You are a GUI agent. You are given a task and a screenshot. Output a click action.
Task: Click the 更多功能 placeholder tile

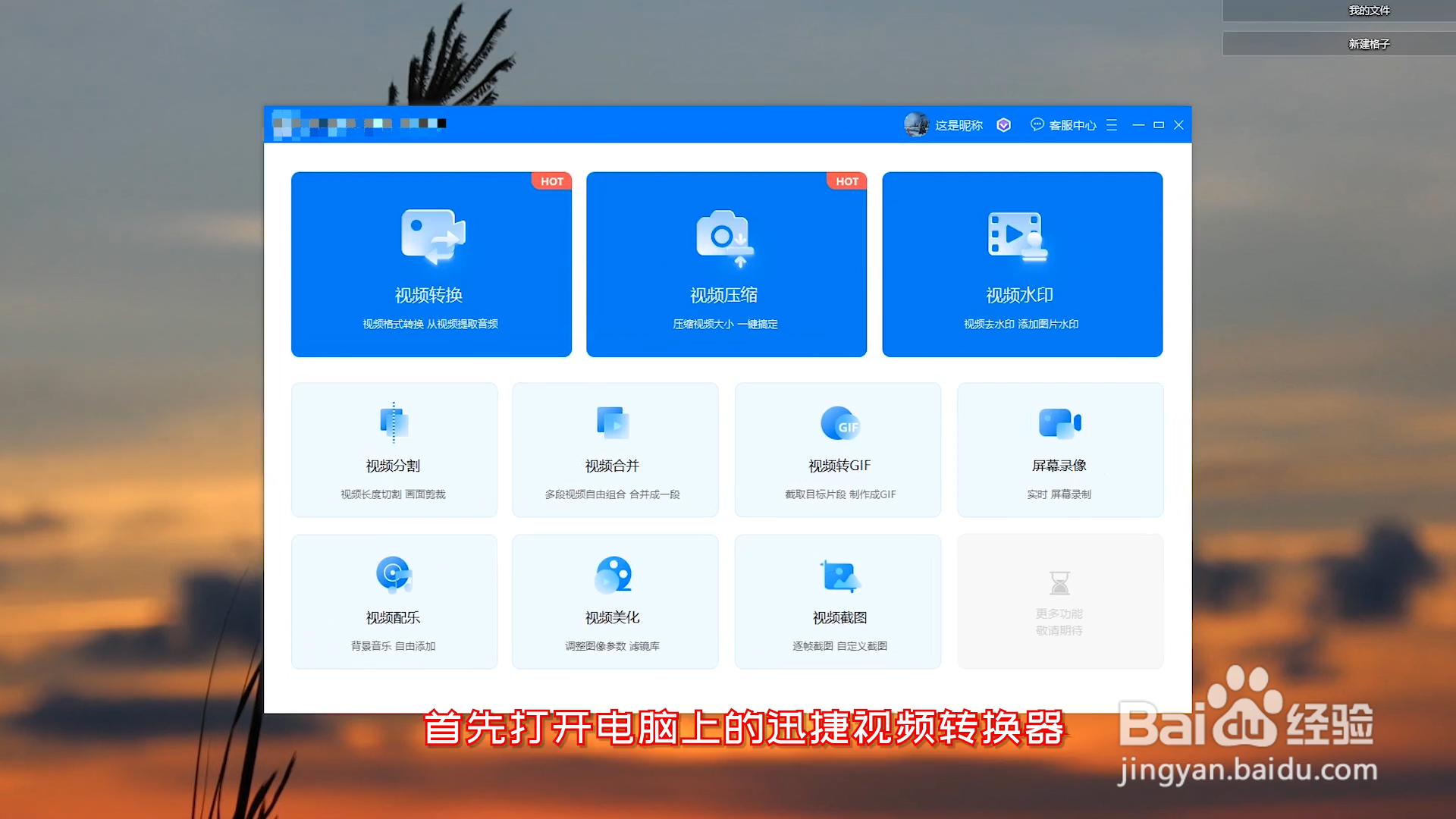coord(1059,601)
